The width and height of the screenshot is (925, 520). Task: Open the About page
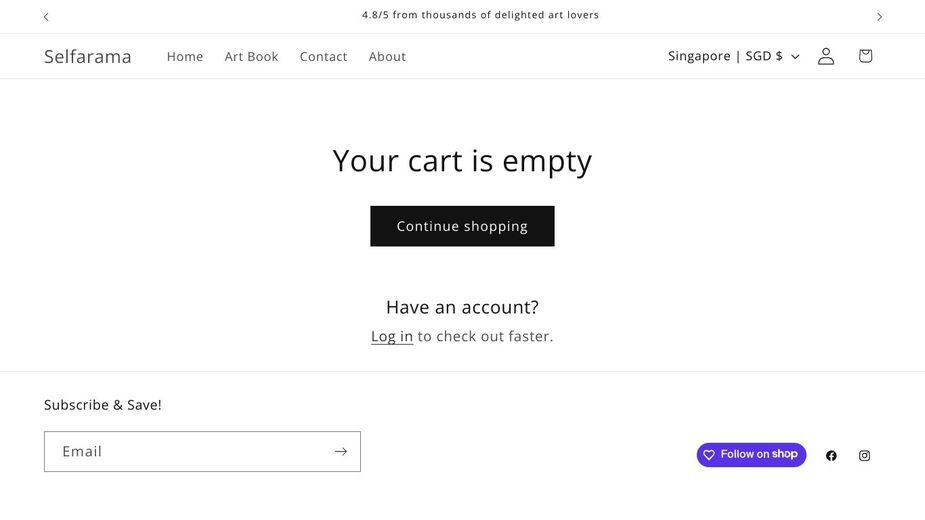(x=387, y=57)
